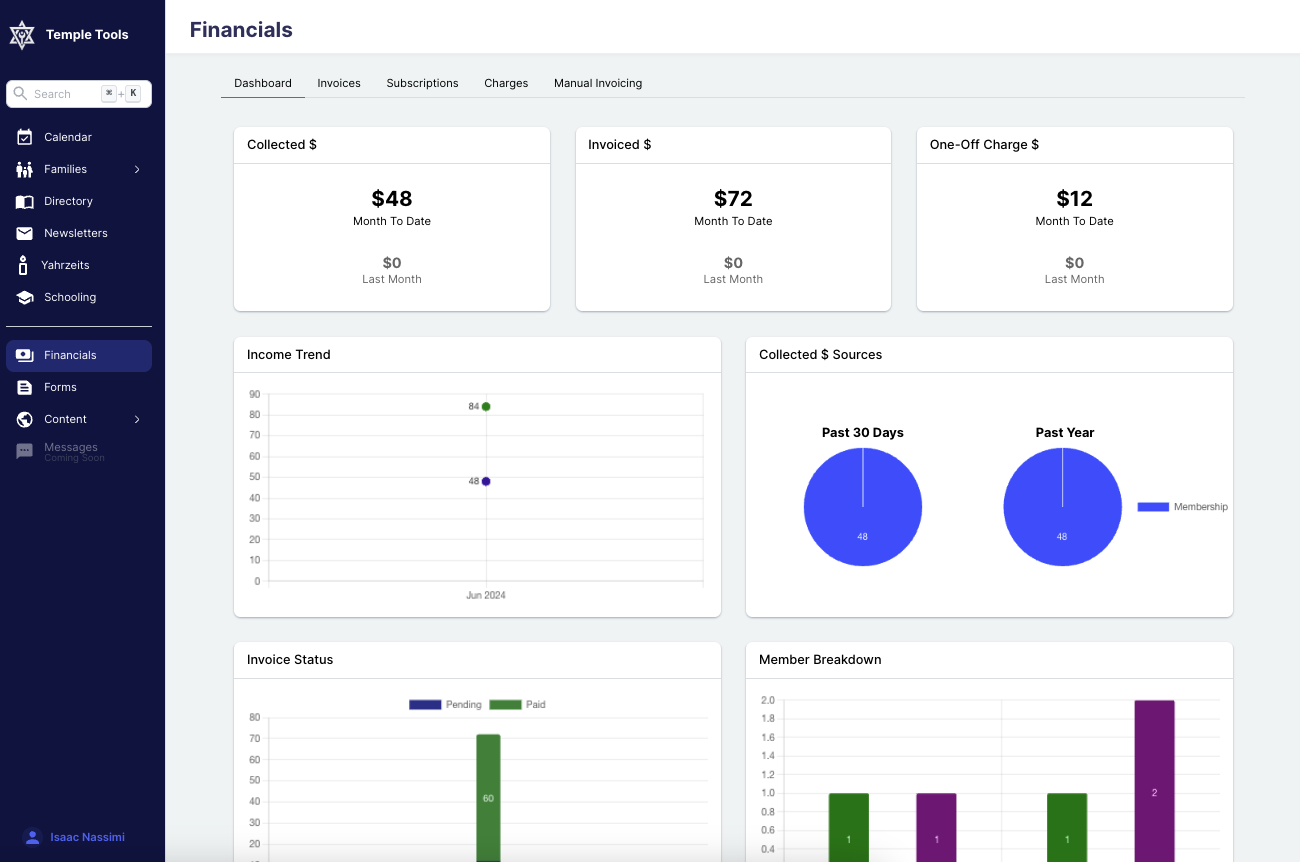This screenshot has width=1300, height=862.
Task: Open the Directory from the sidebar
Action: tap(25, 201)
